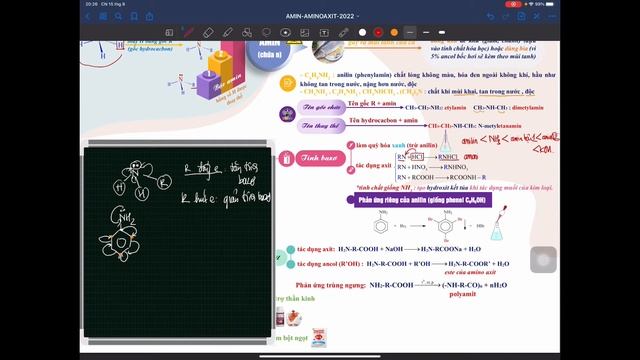Select the Lasso tool
Viewport: 640px width, 360px height.
[x=267, y=32]
